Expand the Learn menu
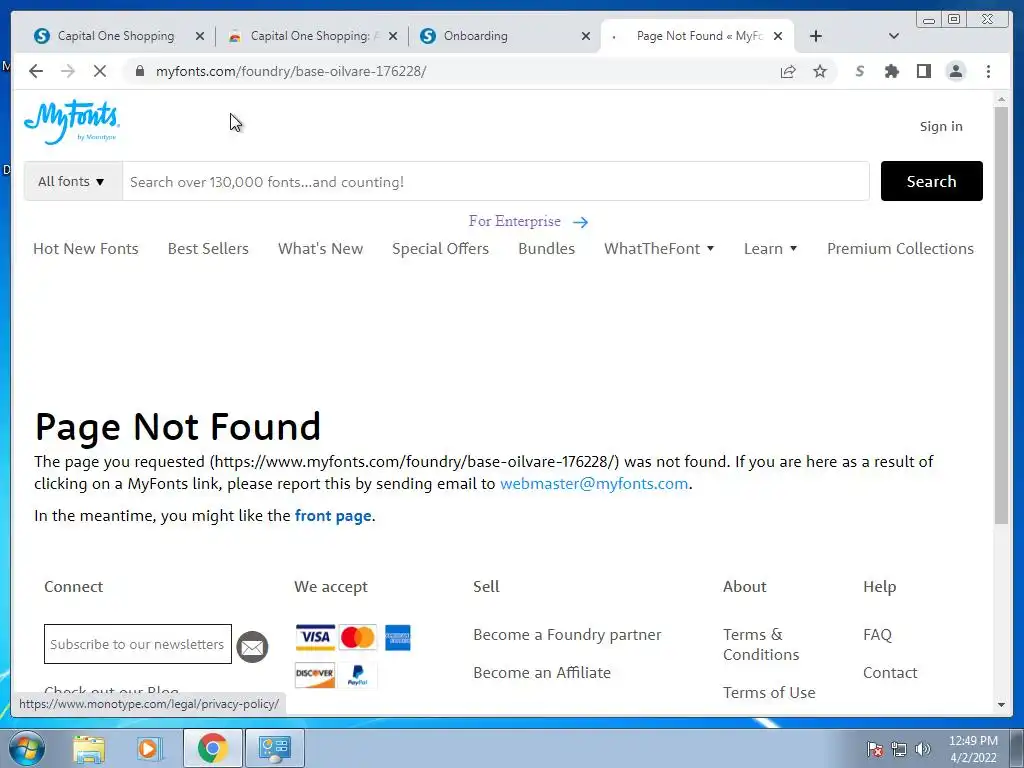The image size is (1024, 768). [x=771, y=249]
